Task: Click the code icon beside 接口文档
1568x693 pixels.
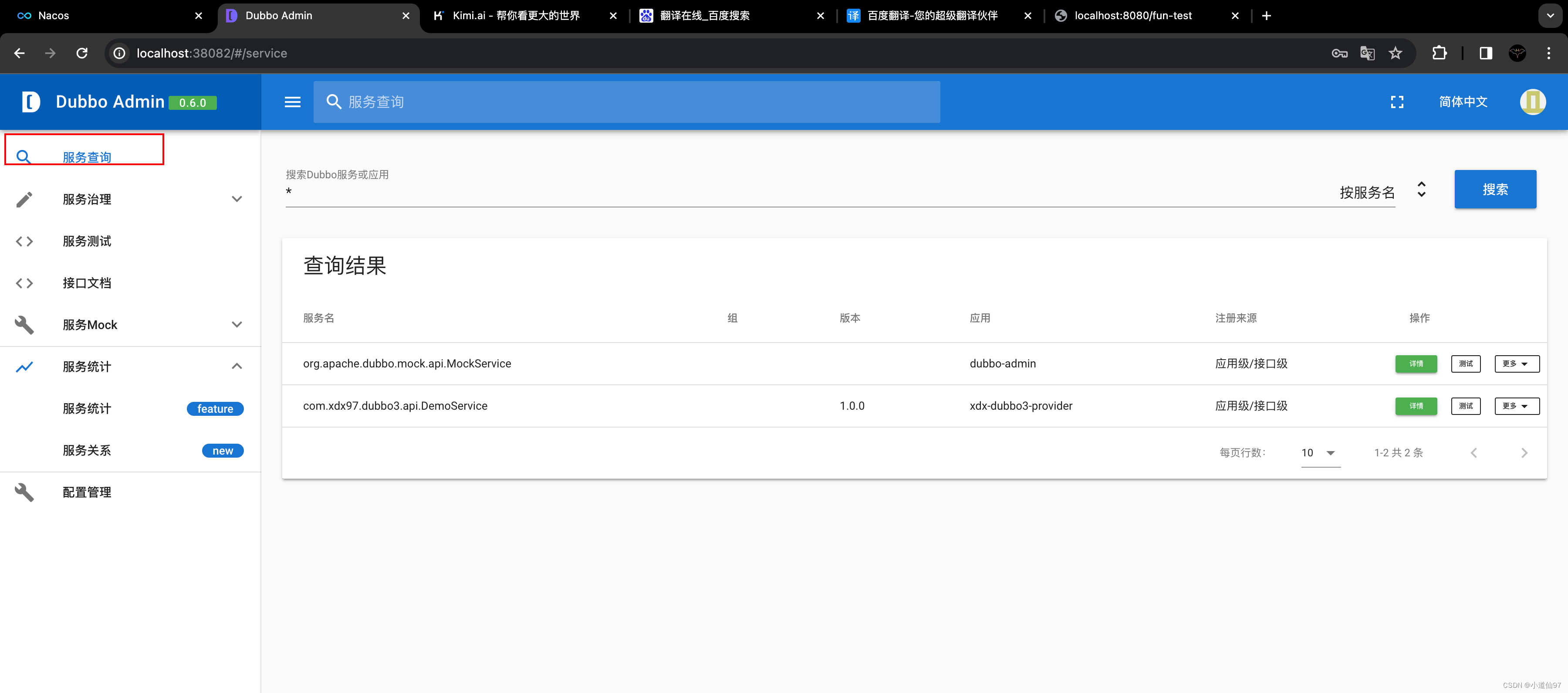Action: pos(24,283)
